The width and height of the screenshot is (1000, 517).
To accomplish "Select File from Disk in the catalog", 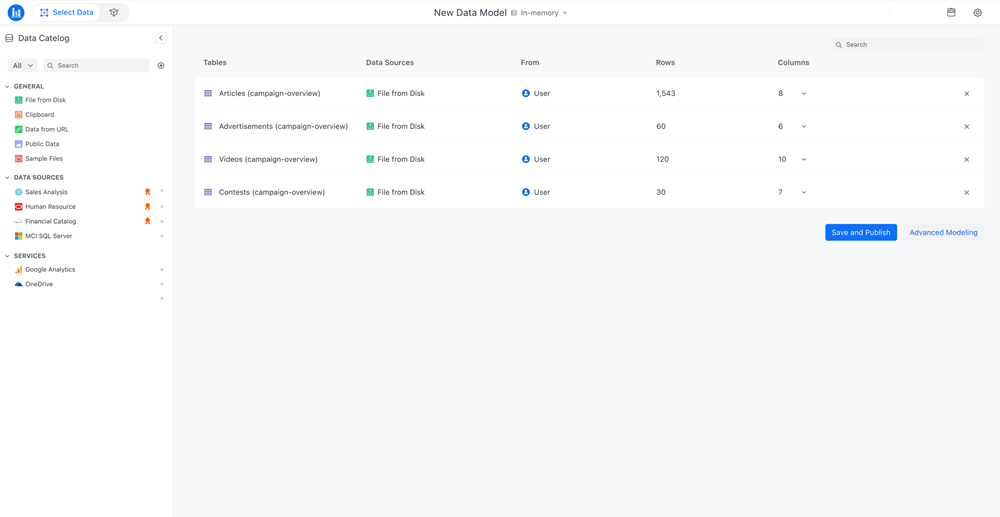I will (x=45, y=100).
